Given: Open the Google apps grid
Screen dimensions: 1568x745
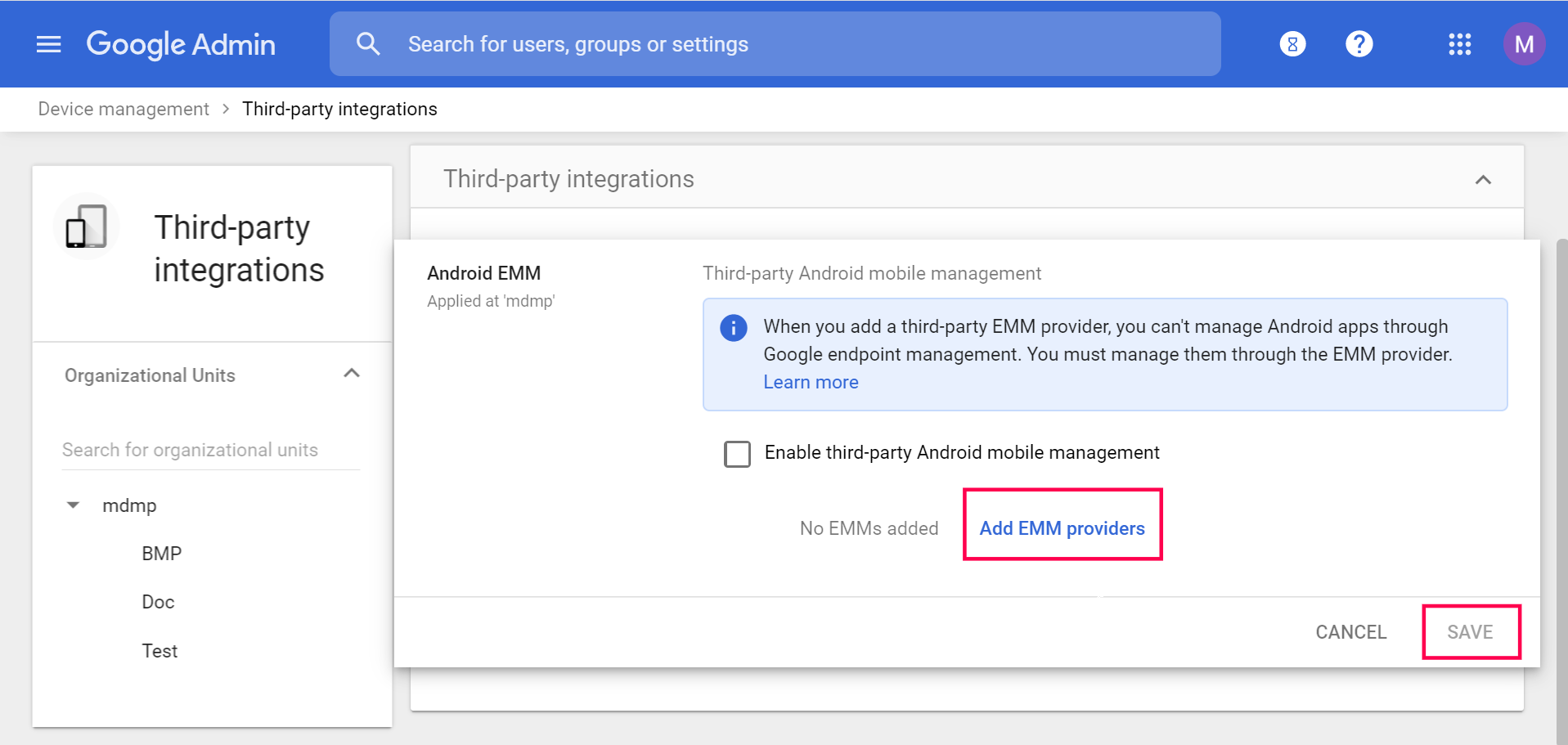Looking at the screenshot, I should 1459,44.
